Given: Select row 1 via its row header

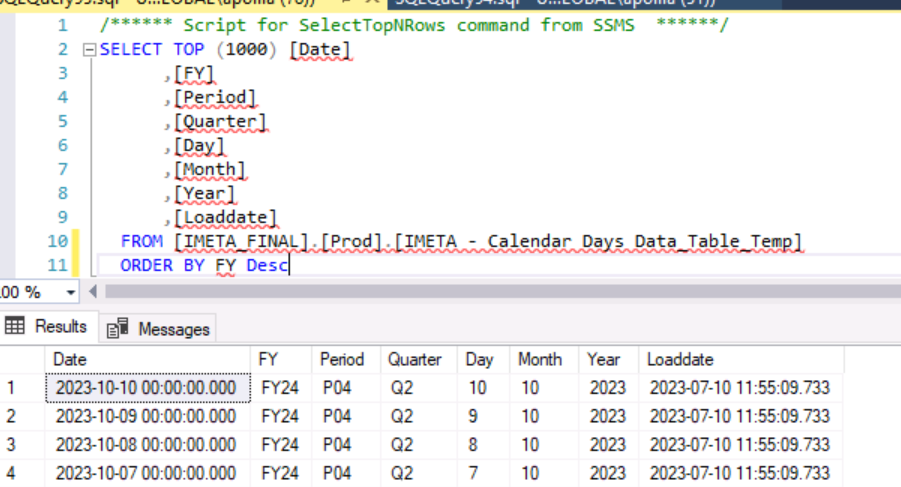Looking at the screenshot, I should (x=20, y=388).
